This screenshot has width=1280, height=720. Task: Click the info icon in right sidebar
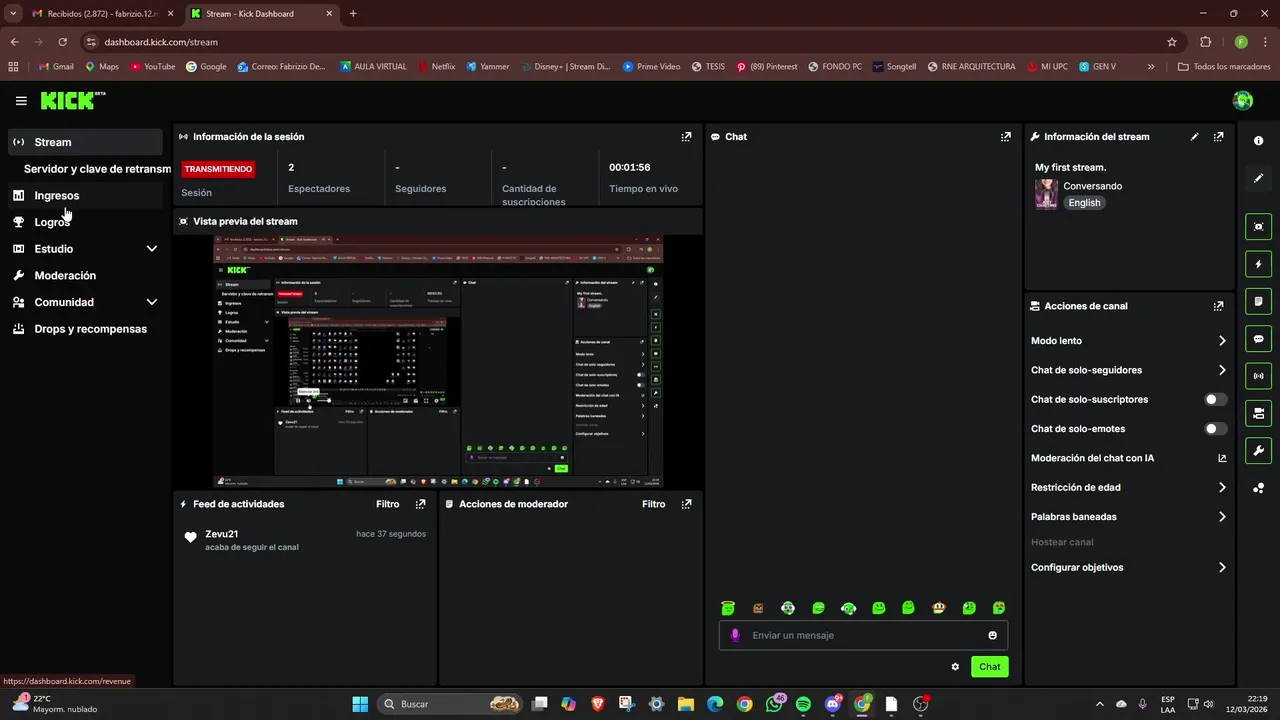tap(1258, 141)
